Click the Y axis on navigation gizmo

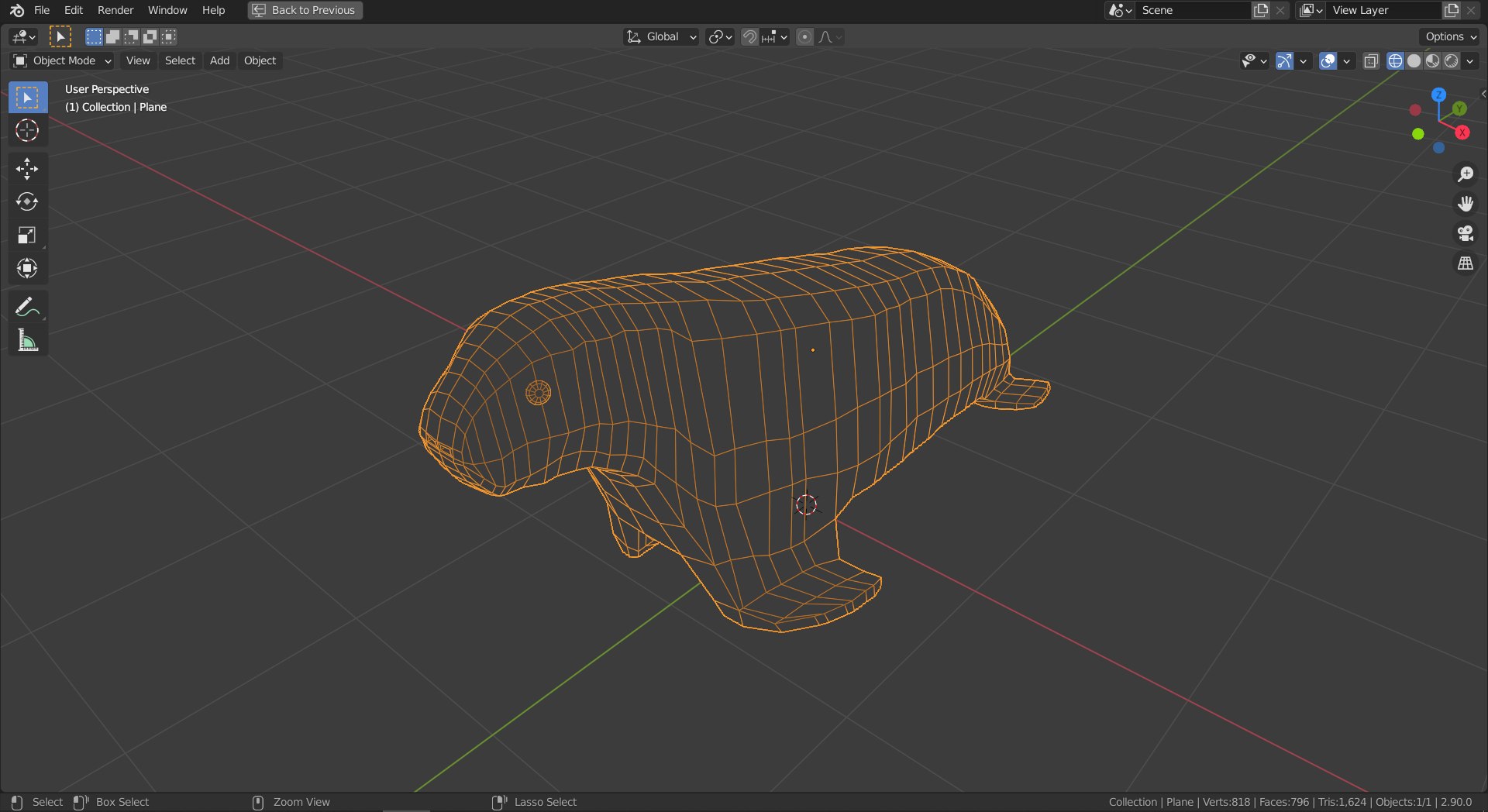[1459, 108]
